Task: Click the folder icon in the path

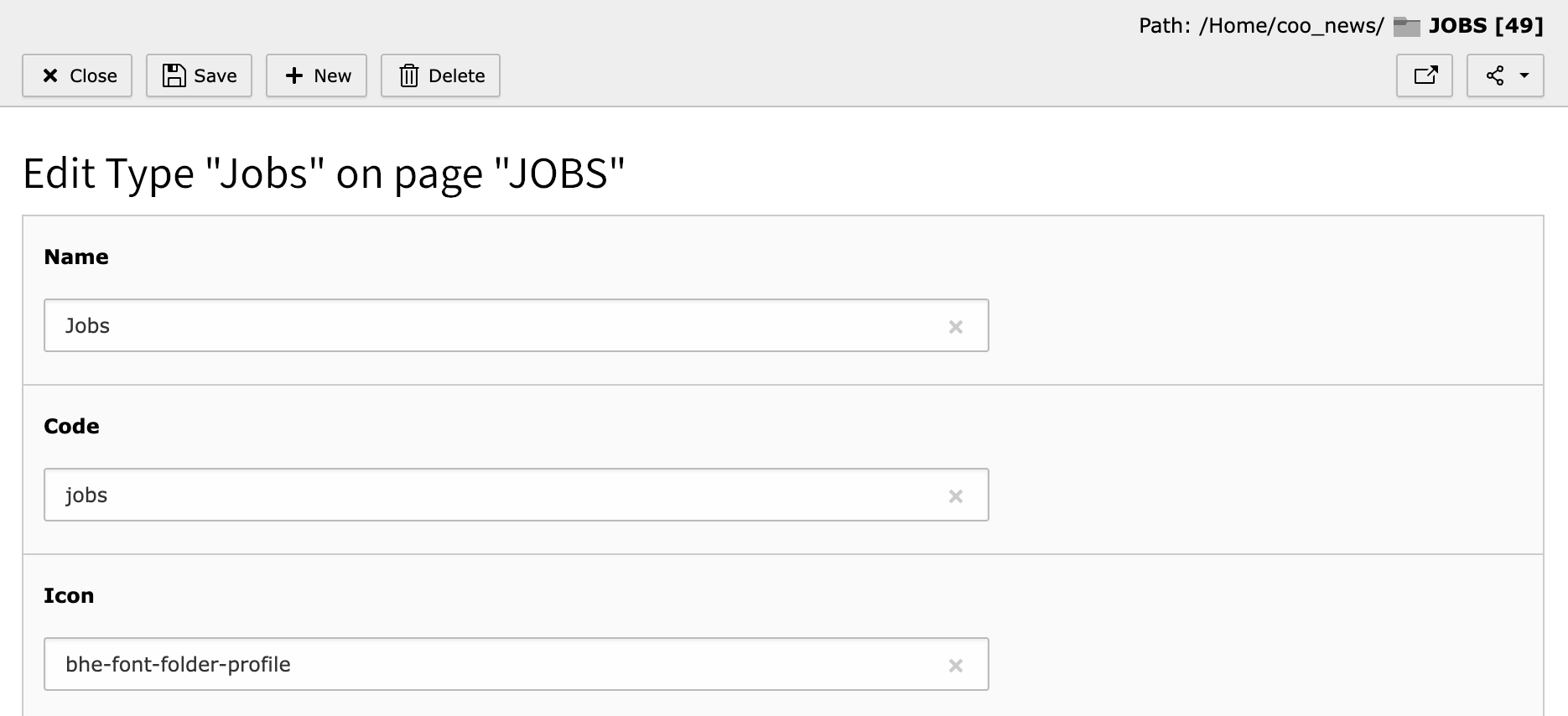Action: [x=1406, y=27]
